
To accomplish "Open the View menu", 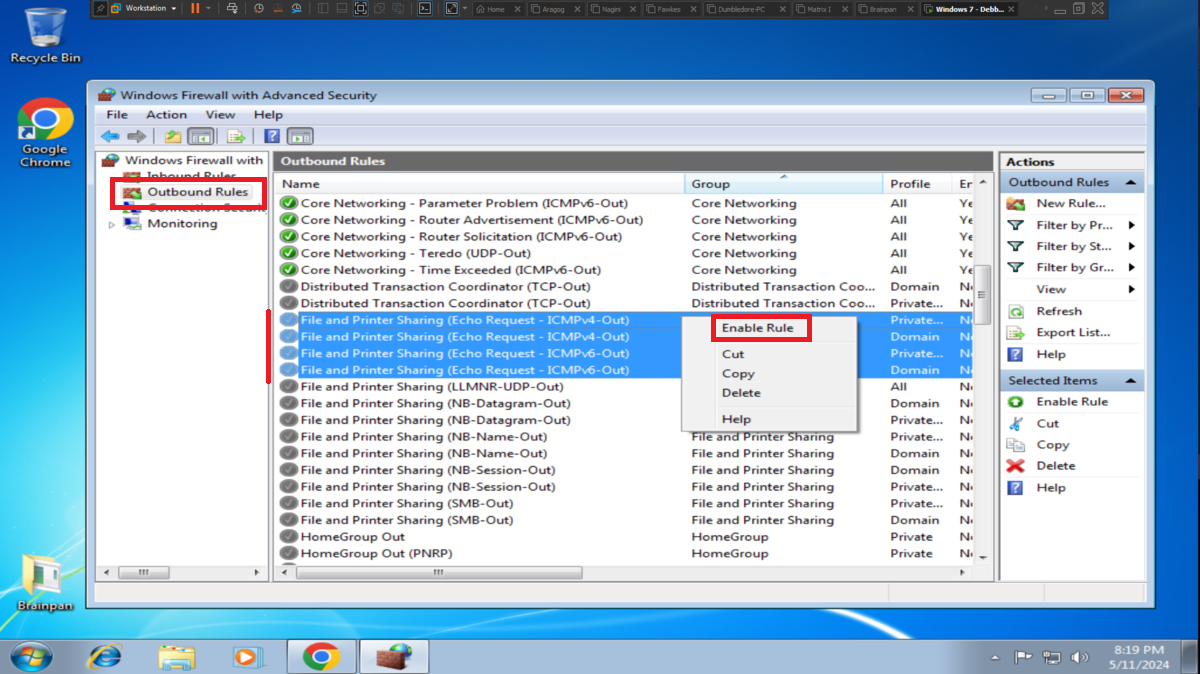I will (x=220, y=115).
